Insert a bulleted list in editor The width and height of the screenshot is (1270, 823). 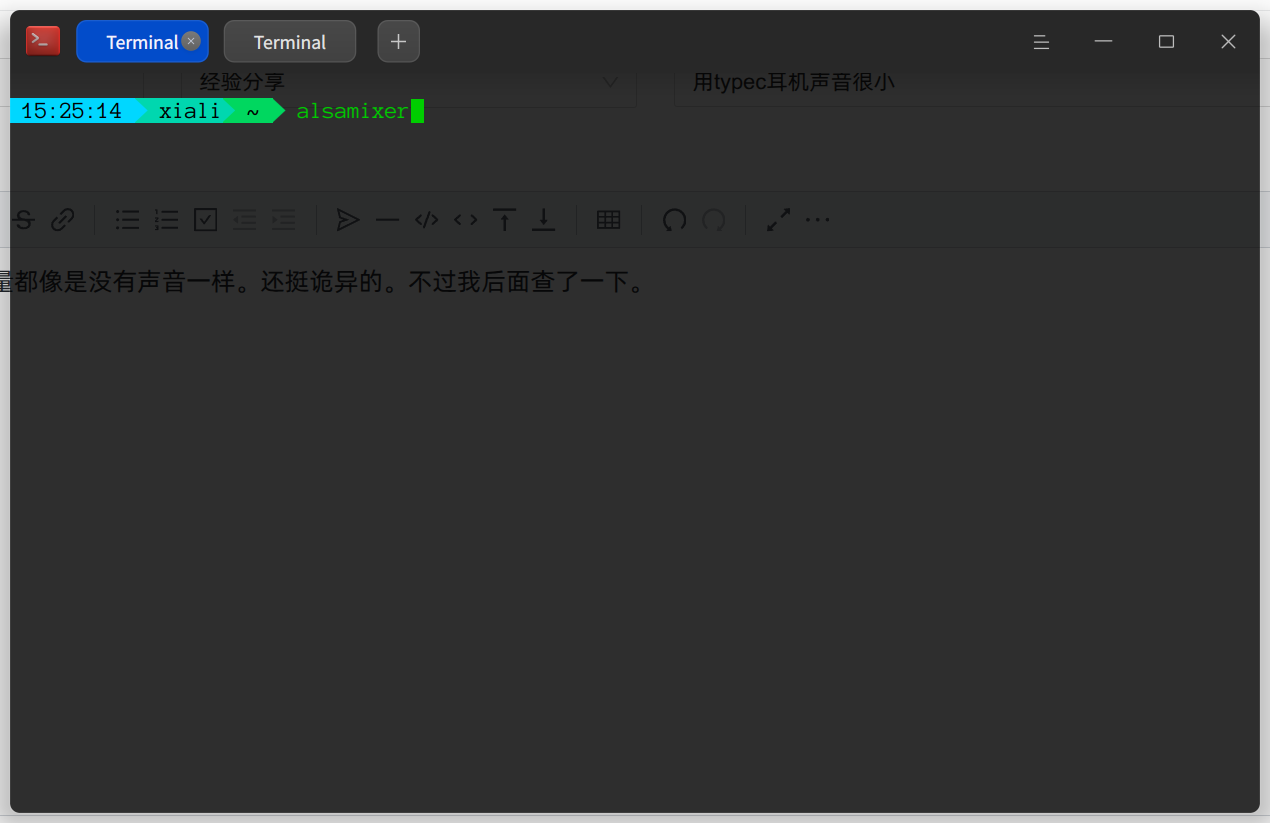click(128, 220)
